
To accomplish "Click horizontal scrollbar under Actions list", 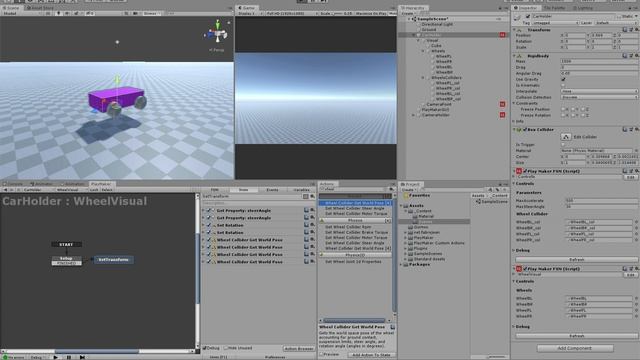I will (x=354, y=320).
